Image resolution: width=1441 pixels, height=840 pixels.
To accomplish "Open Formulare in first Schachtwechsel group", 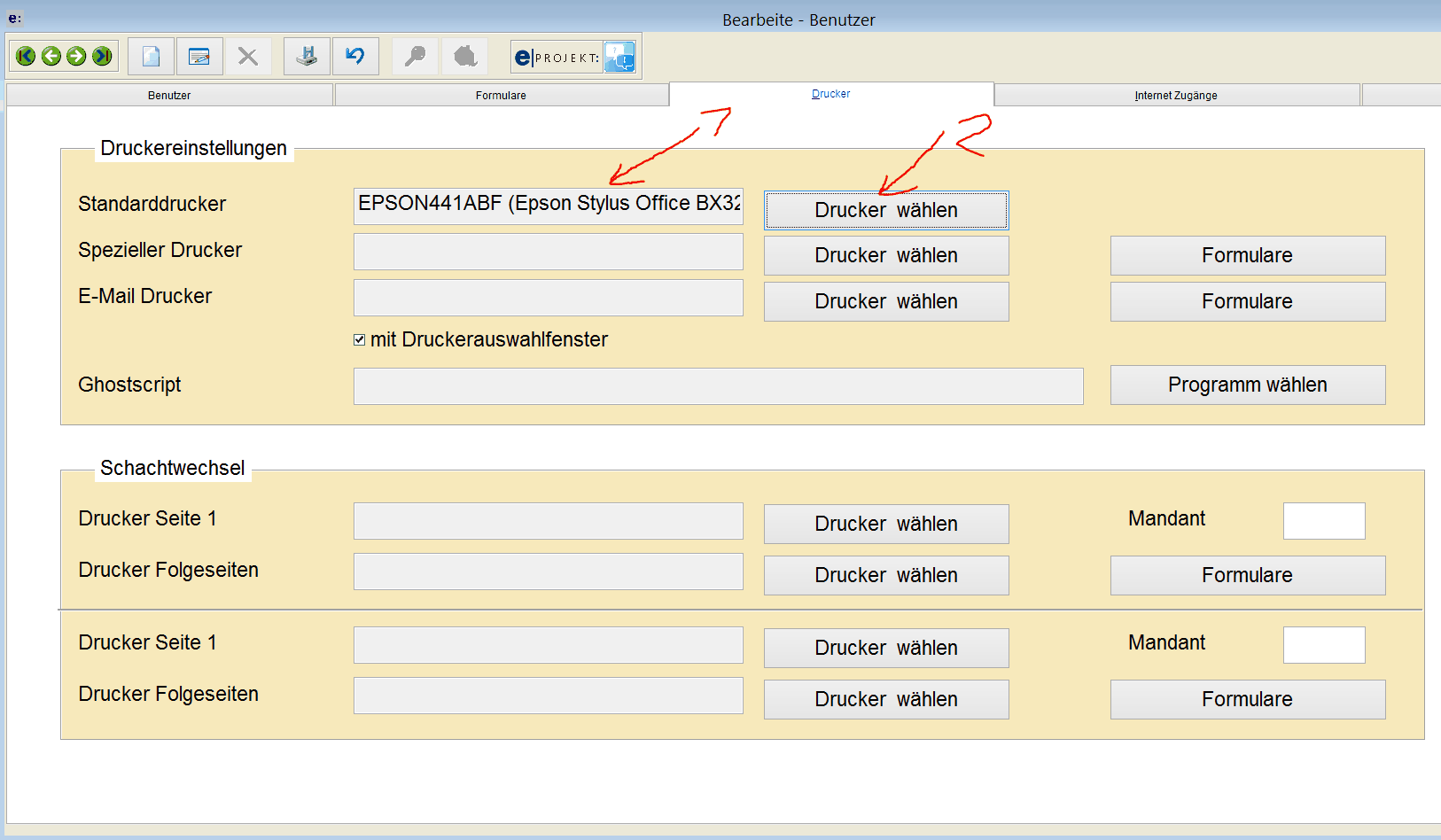I will (x=1248, y=575).
